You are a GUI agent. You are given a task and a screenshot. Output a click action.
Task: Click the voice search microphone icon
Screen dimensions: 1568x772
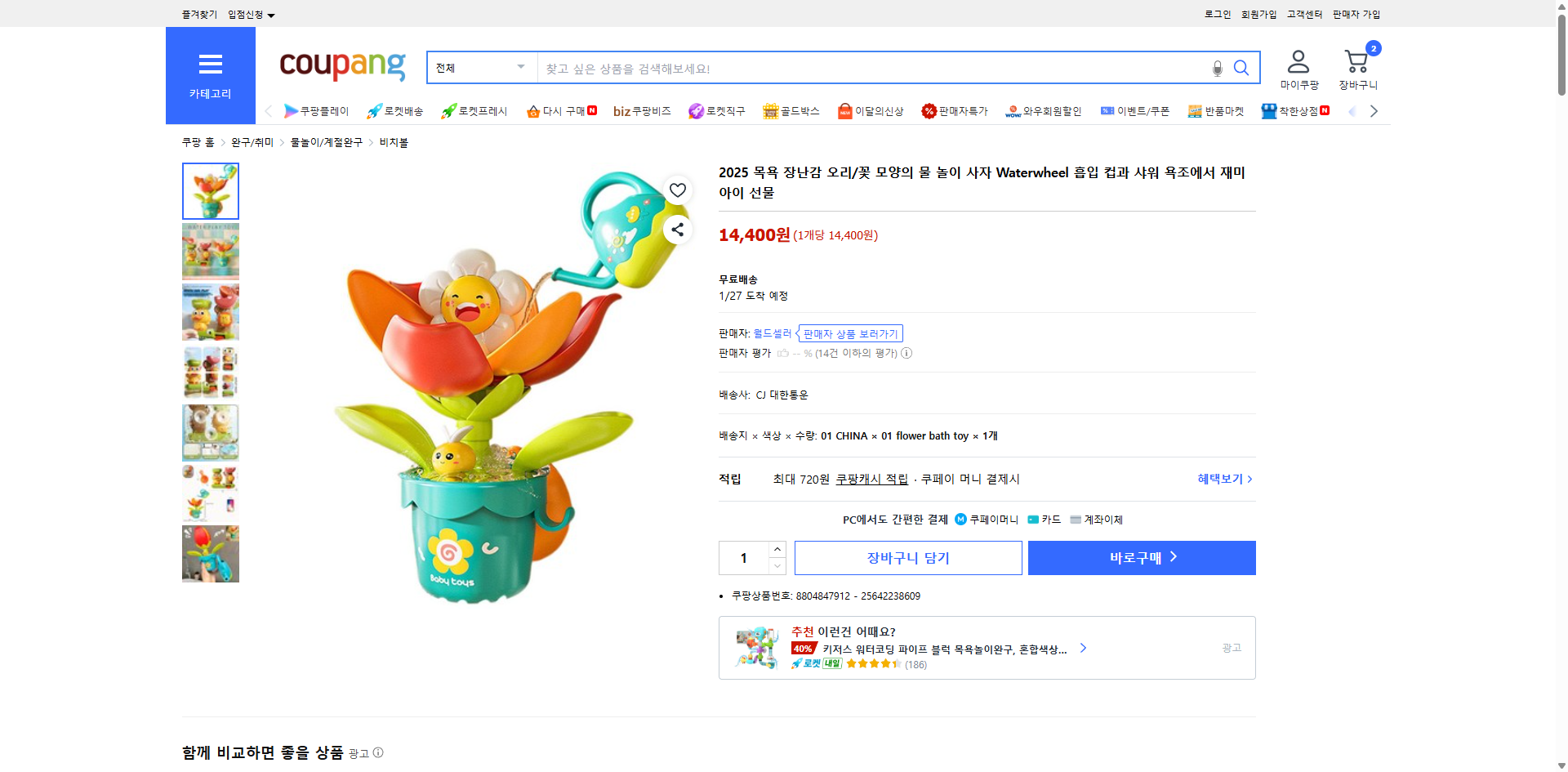click(x=1216, y=69)
